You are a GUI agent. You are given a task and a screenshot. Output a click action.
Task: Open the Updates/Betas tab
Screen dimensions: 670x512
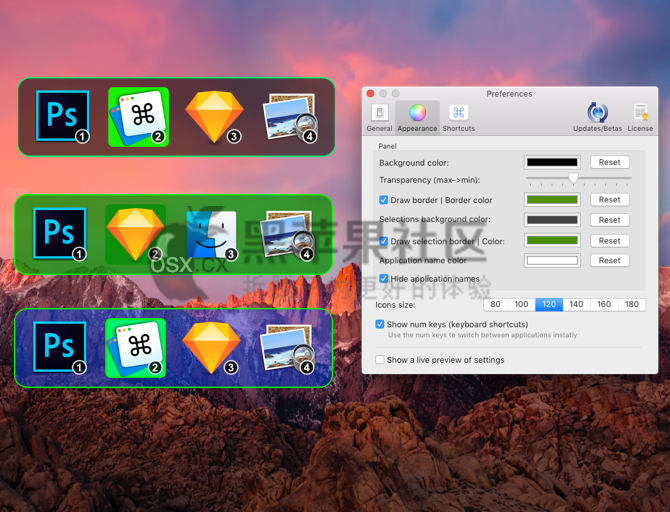[597, 118]
